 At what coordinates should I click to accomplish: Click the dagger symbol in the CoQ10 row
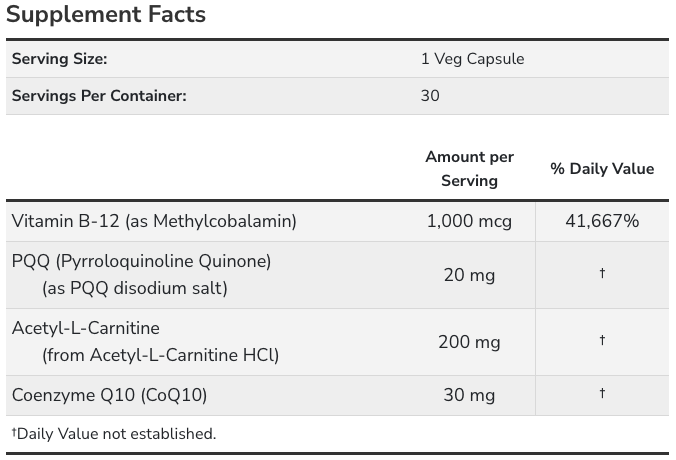click(x=602, y=393)
